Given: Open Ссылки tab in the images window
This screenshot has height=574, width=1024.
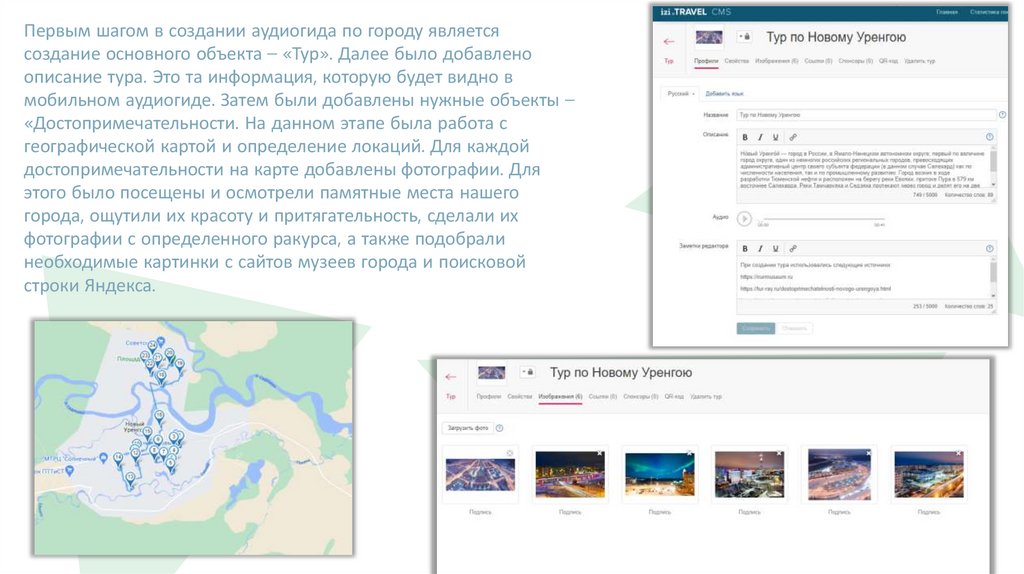Looking at the screenshot, I should pos(602,396).
